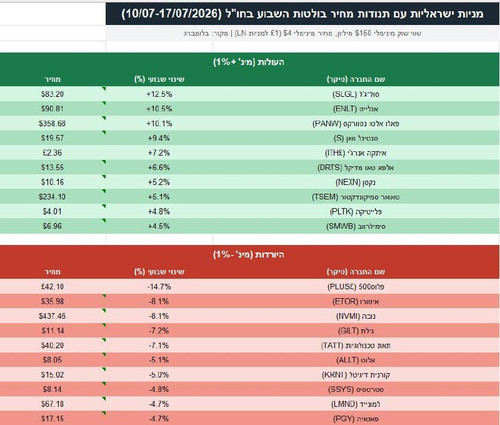Click the $6.96 price cell
Viewport: 500px width, 425px height.
tap(53, 226)
